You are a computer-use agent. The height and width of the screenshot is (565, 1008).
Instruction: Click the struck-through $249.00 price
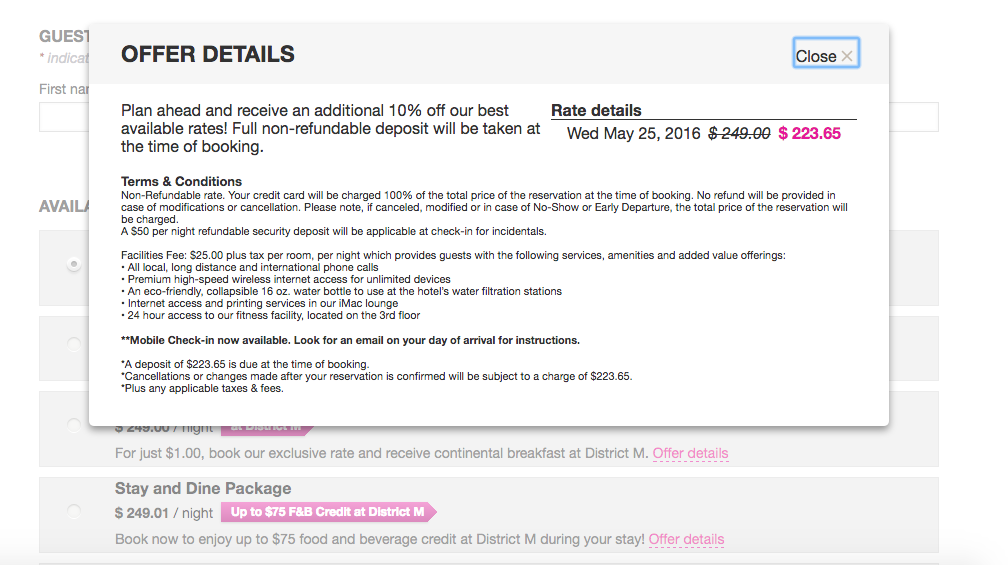[x=739, y=134]
